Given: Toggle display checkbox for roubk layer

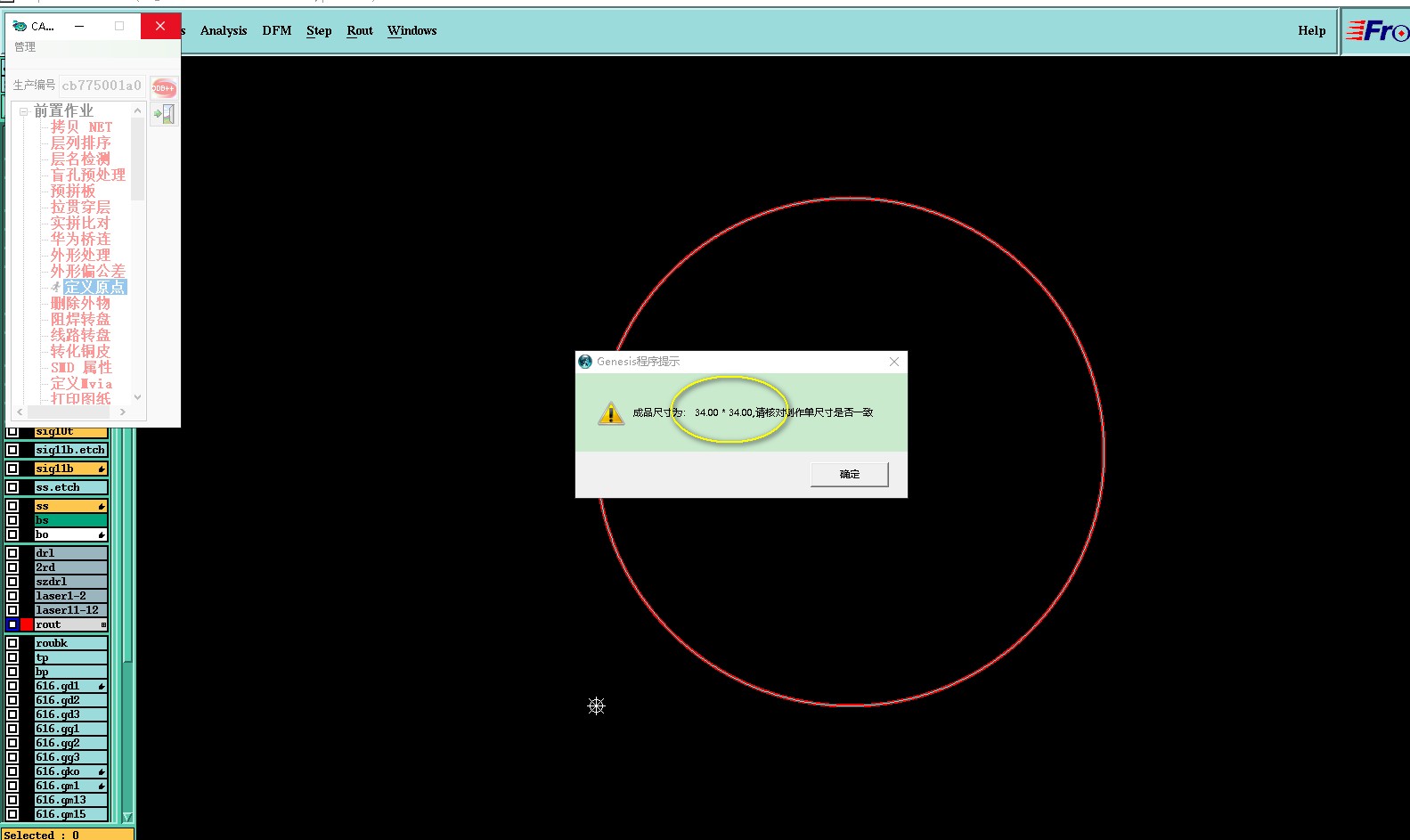Looking at the screenshot, I should coord(12,643).
